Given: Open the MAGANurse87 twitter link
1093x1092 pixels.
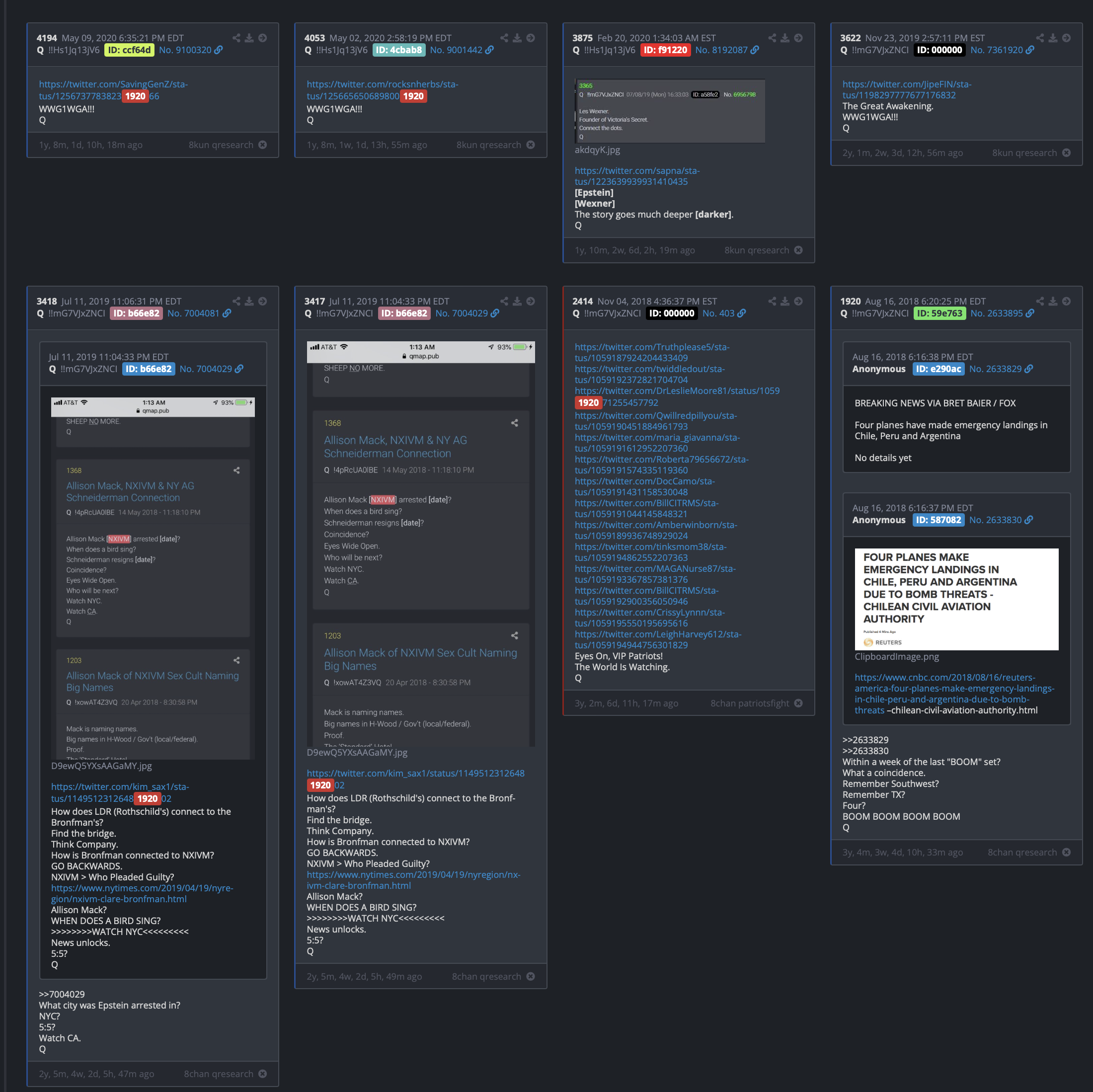Looking at the screenshot, I should (x=655, y=574).
